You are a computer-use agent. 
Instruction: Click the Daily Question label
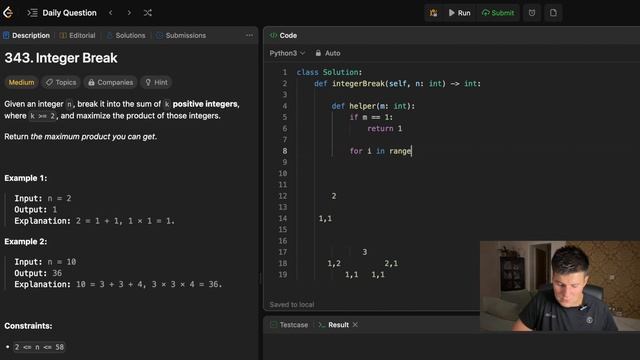pos(69,13)
